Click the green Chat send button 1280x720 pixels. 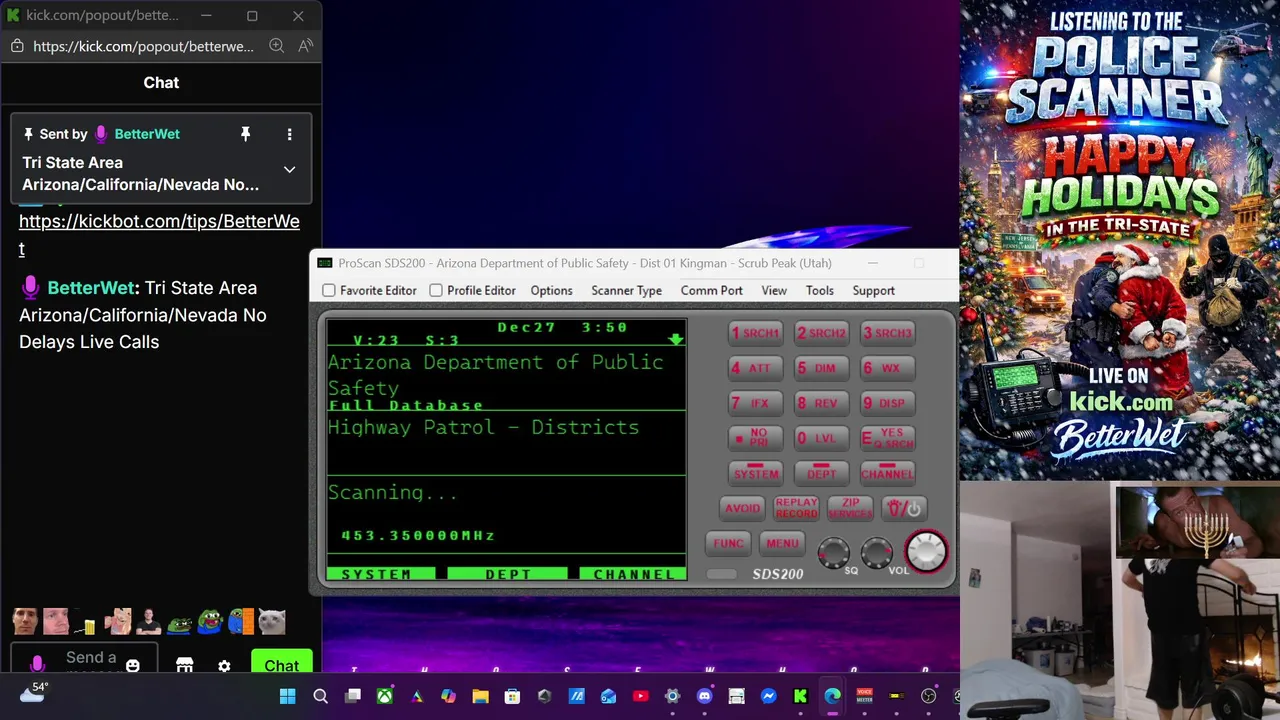[x=281, y=663]
